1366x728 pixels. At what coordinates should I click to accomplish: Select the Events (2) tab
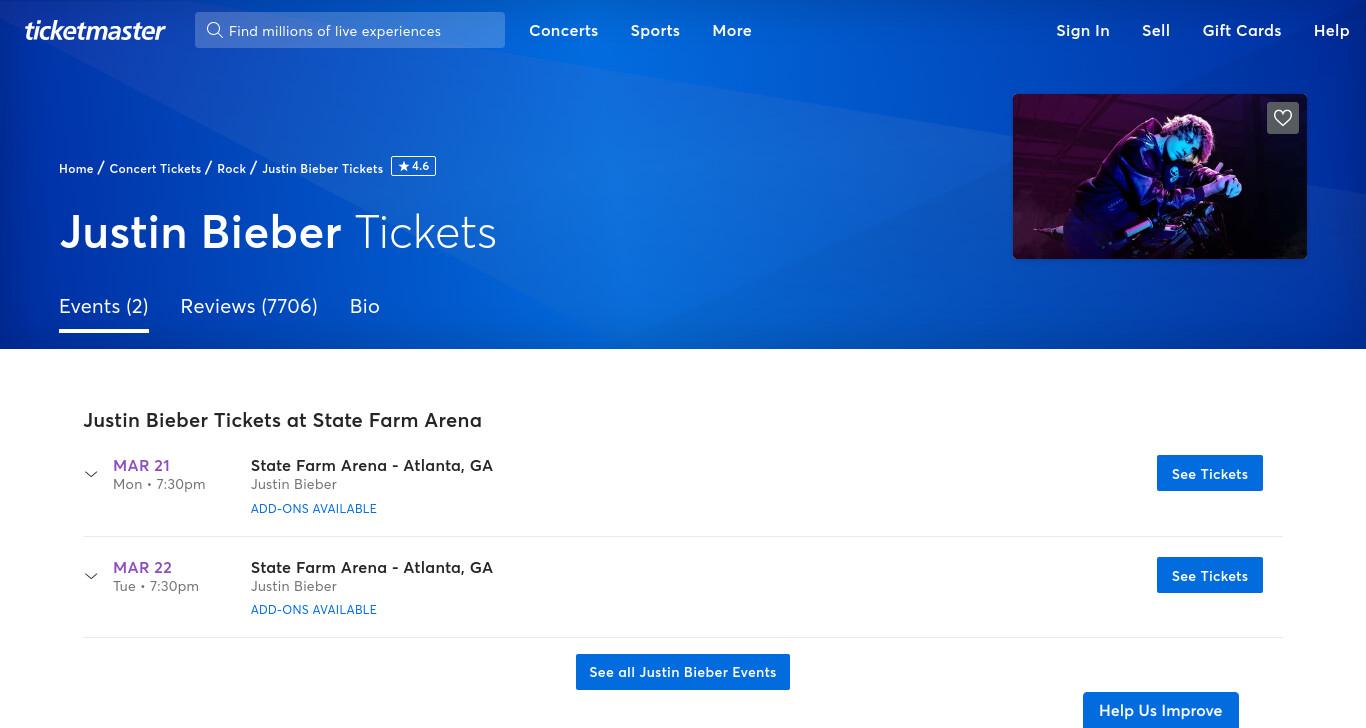tap(104, 306)
